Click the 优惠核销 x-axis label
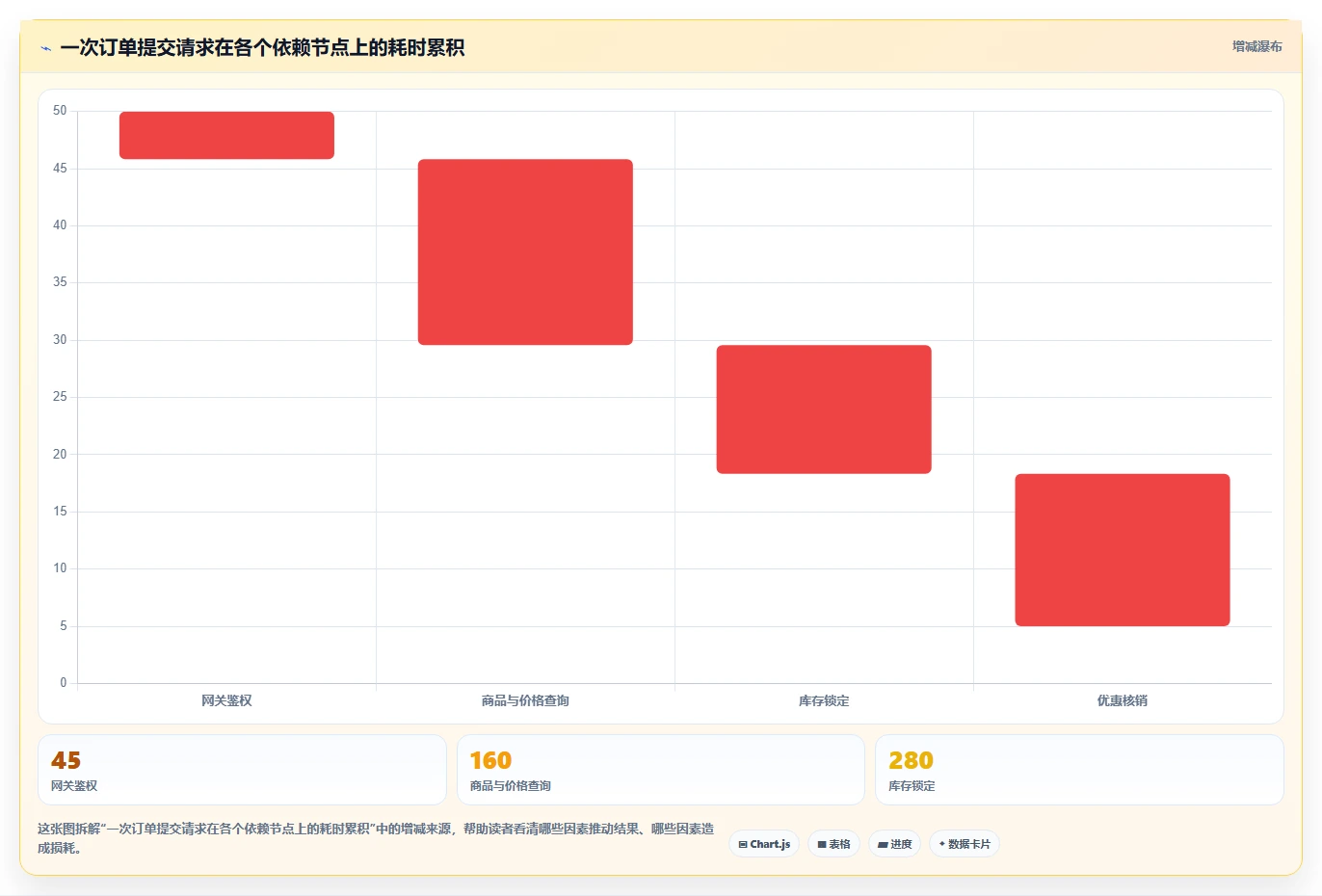The image size is (1322, 896). [1123, 700]
